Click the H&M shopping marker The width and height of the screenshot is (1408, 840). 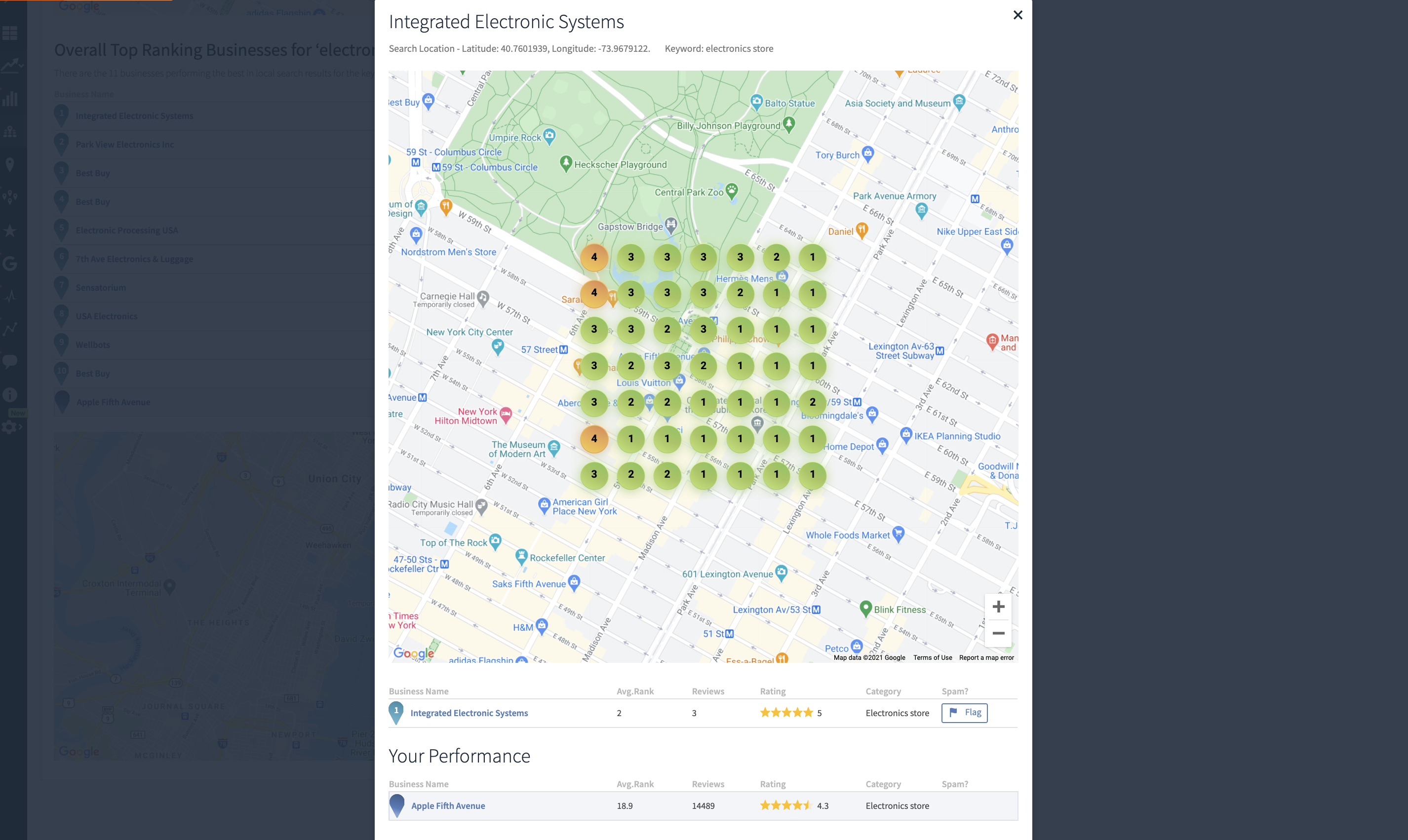pyautogui.click(x=542, y=626)
